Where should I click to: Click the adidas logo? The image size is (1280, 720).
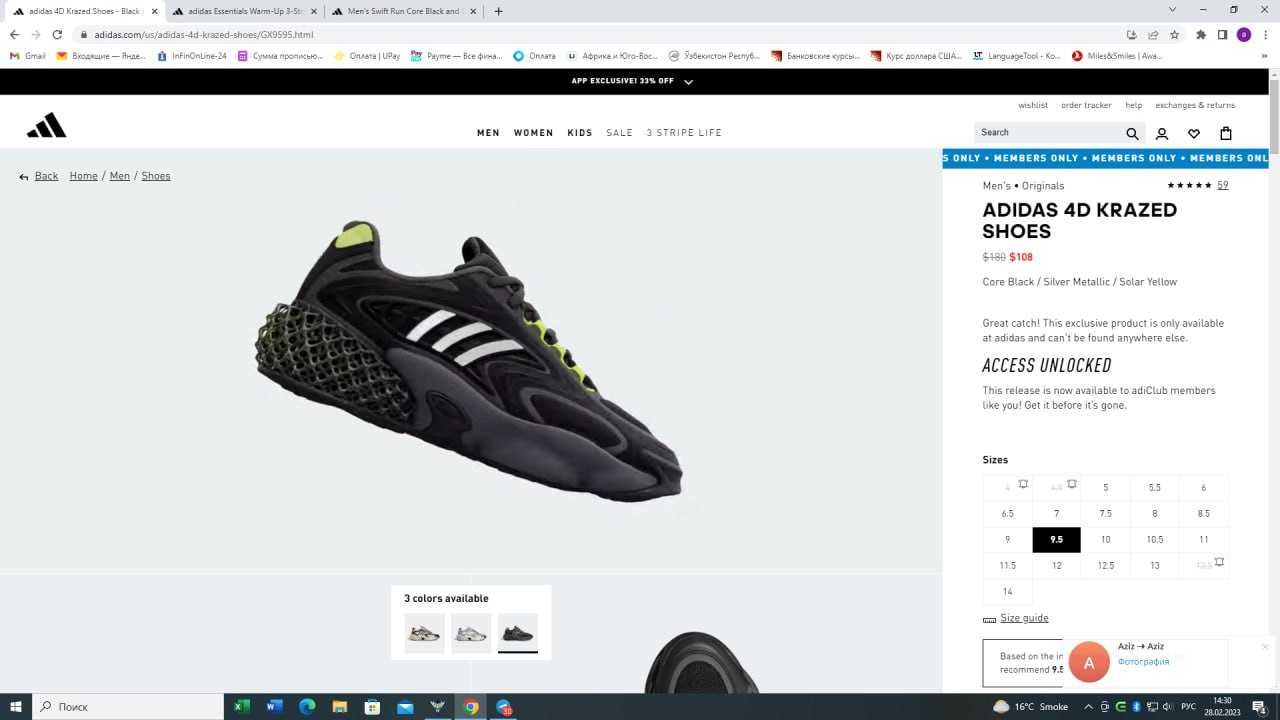coord(46,125)
